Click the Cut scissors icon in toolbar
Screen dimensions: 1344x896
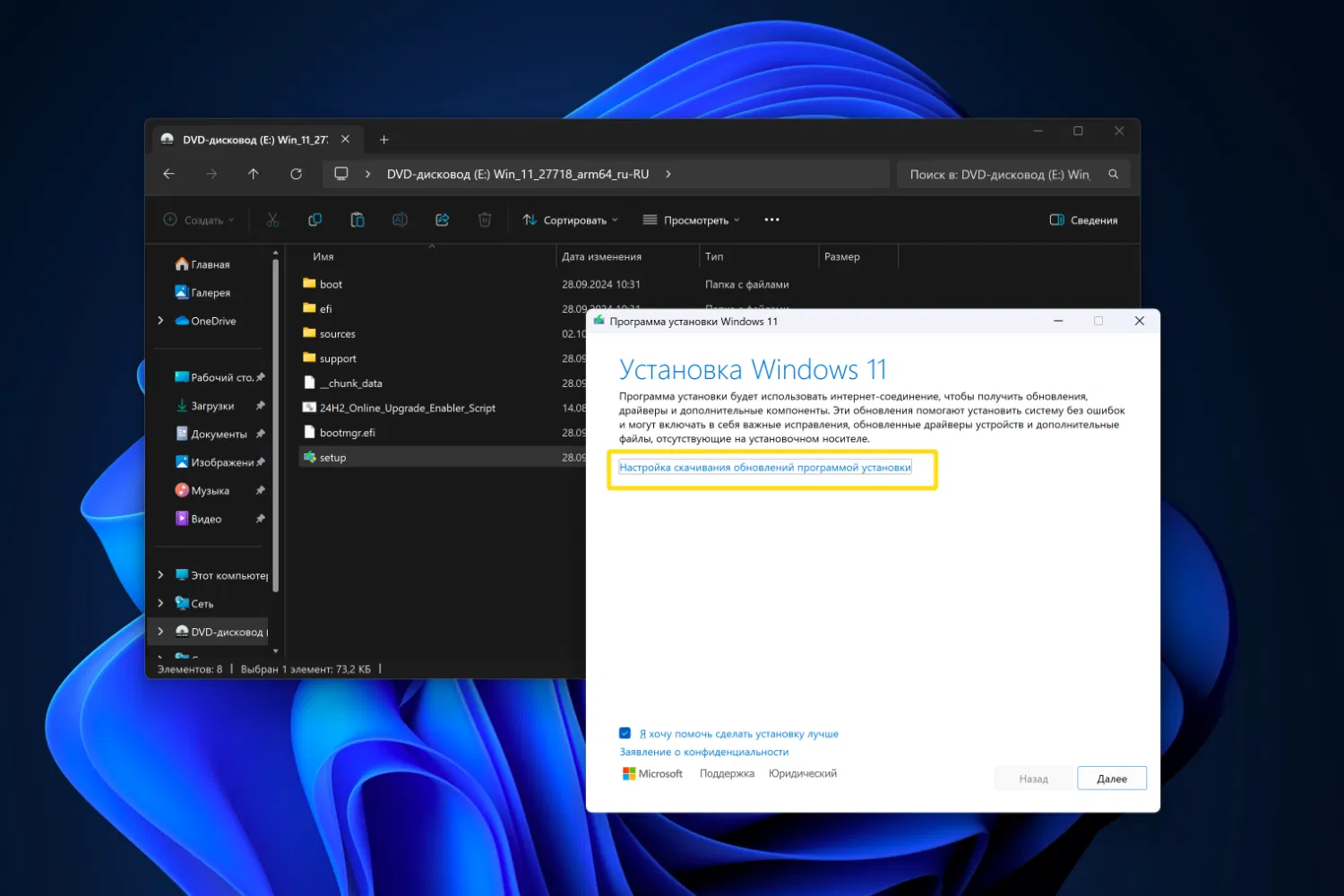click(272, 220)
